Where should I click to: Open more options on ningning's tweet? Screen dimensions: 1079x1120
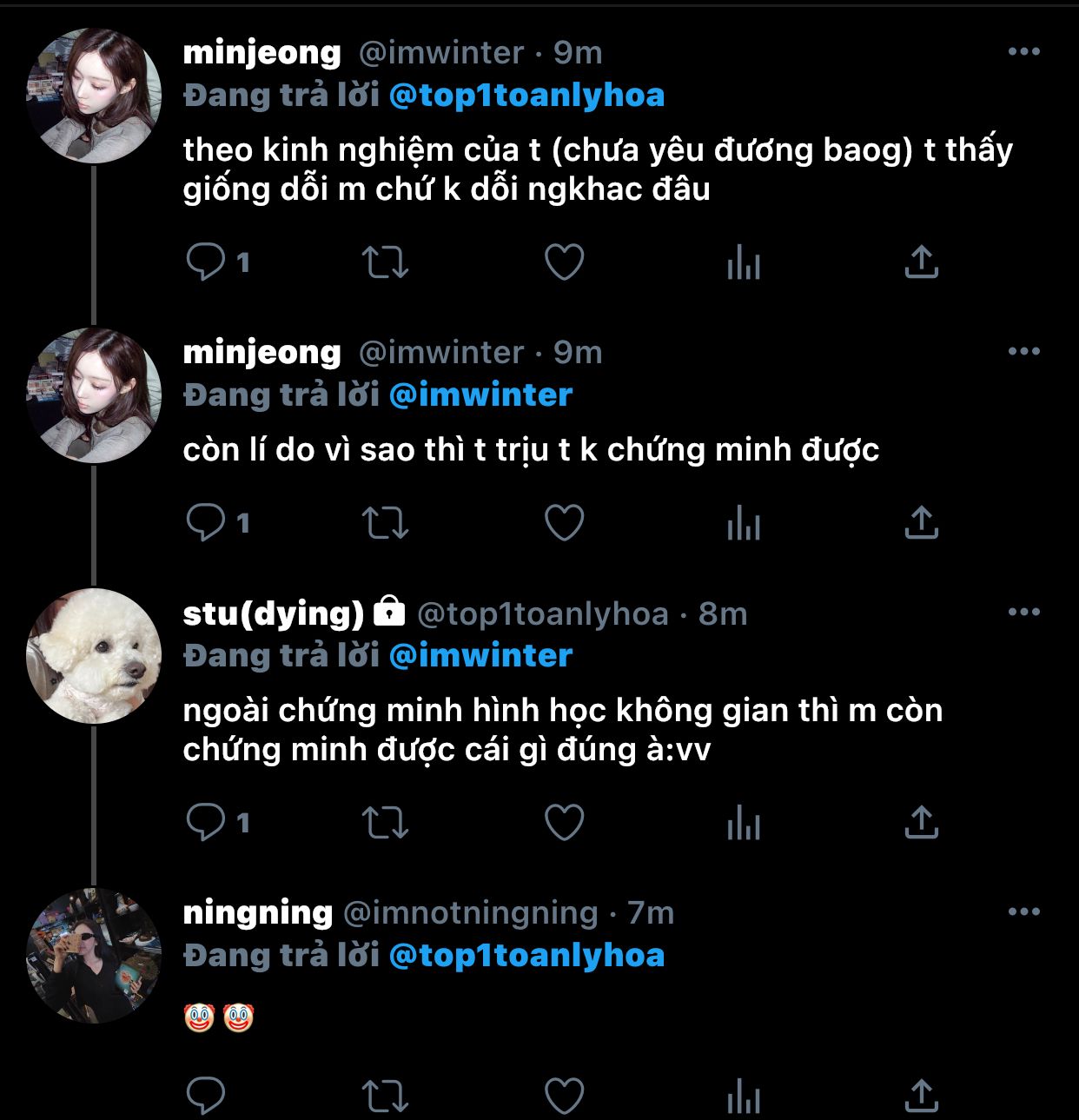point(1023,912)
